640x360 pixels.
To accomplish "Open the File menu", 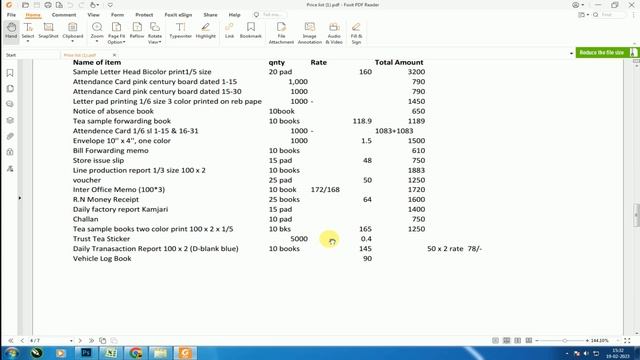I will [11, 15].
